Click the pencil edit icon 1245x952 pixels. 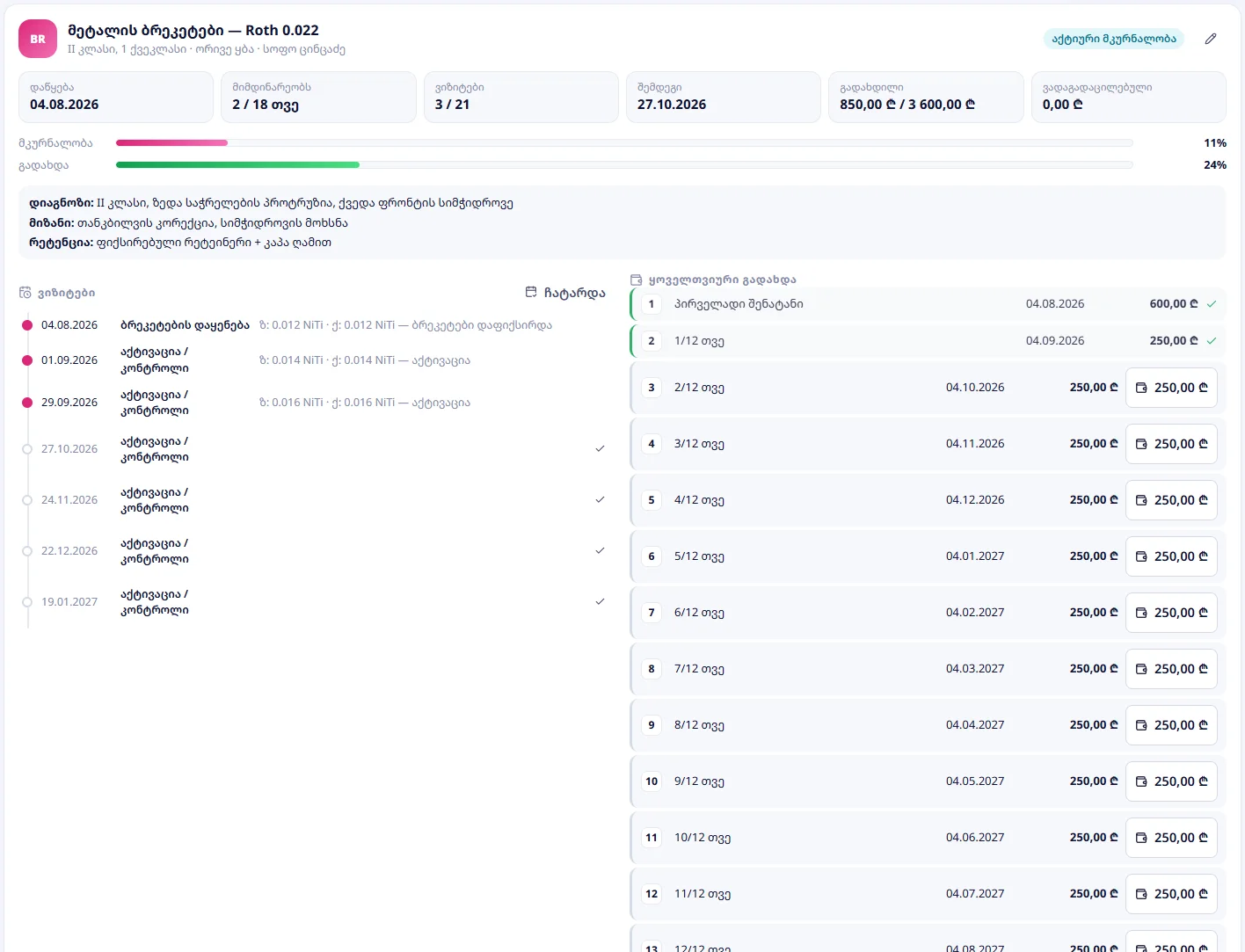tap(1211, 39)
